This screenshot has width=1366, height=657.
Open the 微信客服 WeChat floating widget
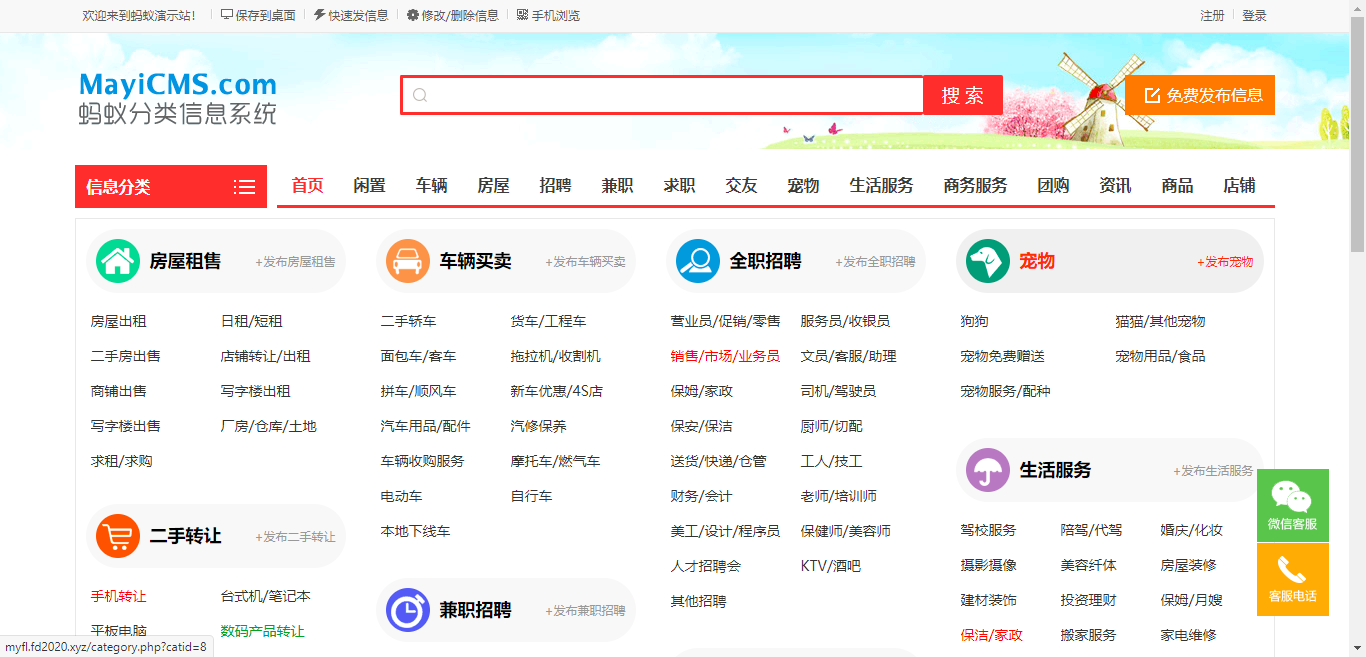tap(1292, 505)
